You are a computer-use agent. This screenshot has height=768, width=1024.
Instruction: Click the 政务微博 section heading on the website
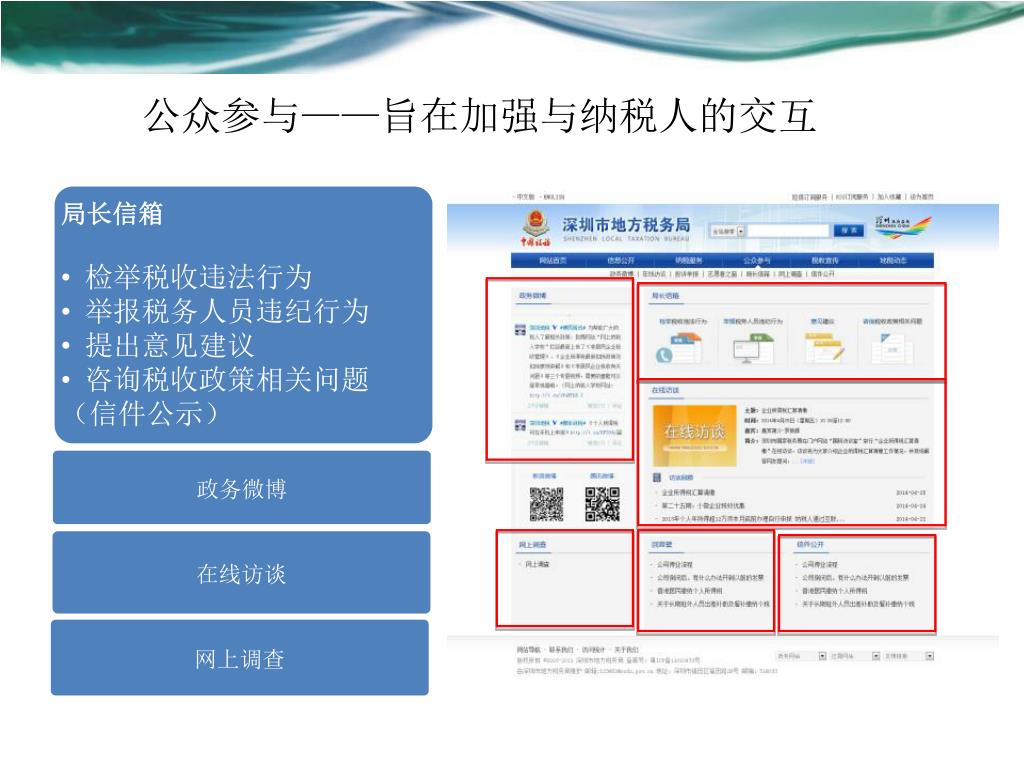[532, 296]
